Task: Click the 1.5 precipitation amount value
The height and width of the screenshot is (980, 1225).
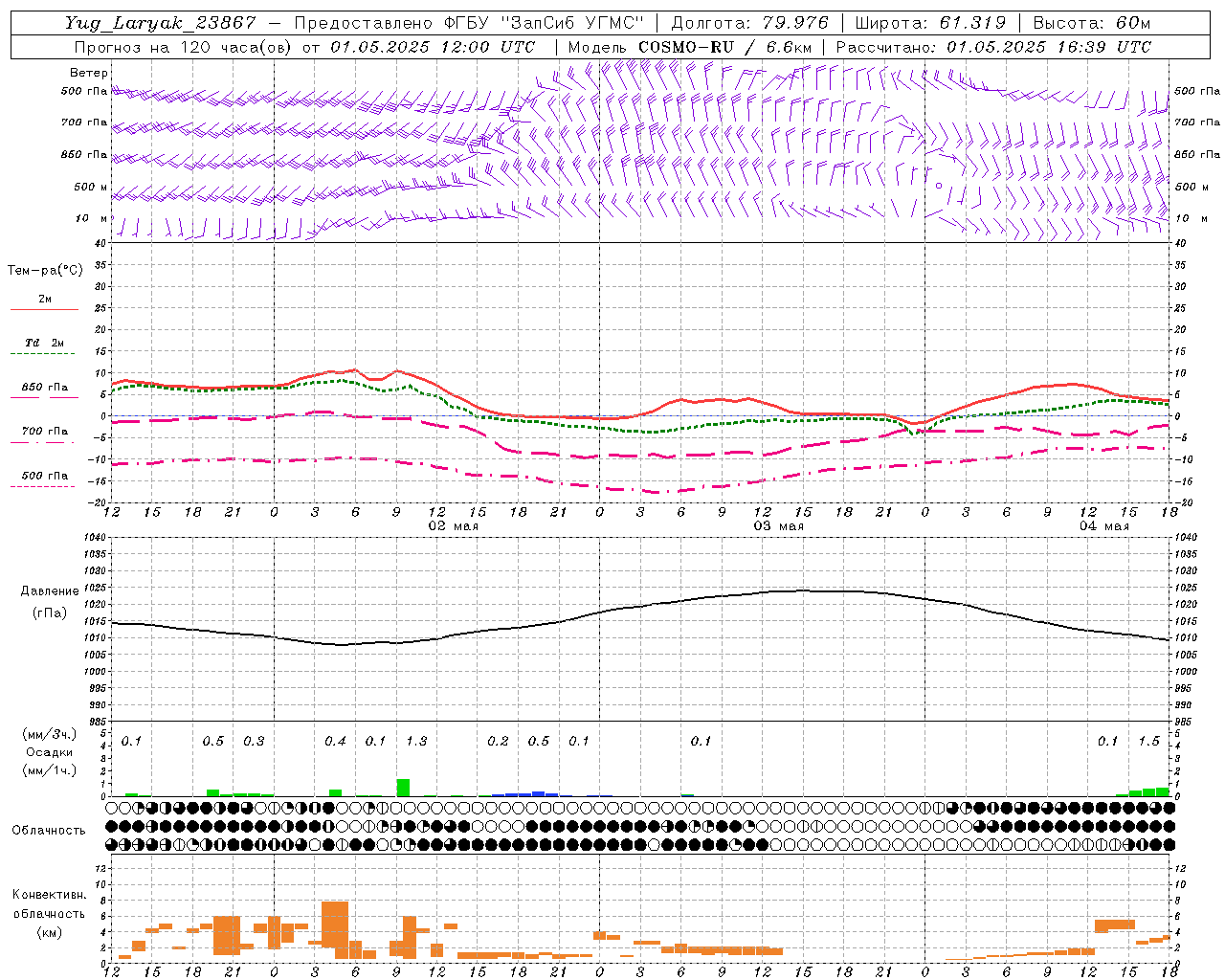Action: pyautogui.click(x=1148, y=741)
